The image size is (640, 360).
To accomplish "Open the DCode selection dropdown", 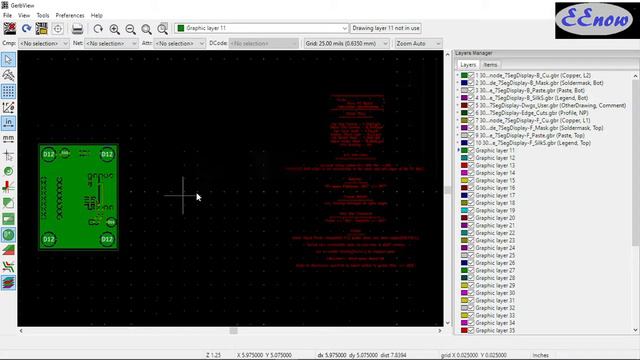I will 263,43.
